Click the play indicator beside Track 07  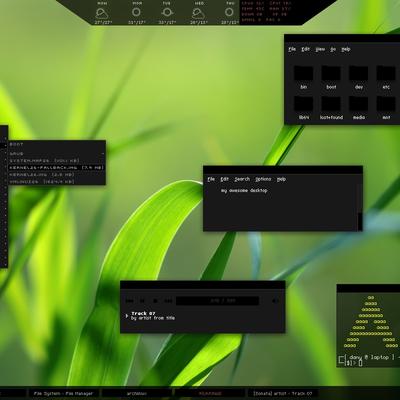click(x=127, y=316)
